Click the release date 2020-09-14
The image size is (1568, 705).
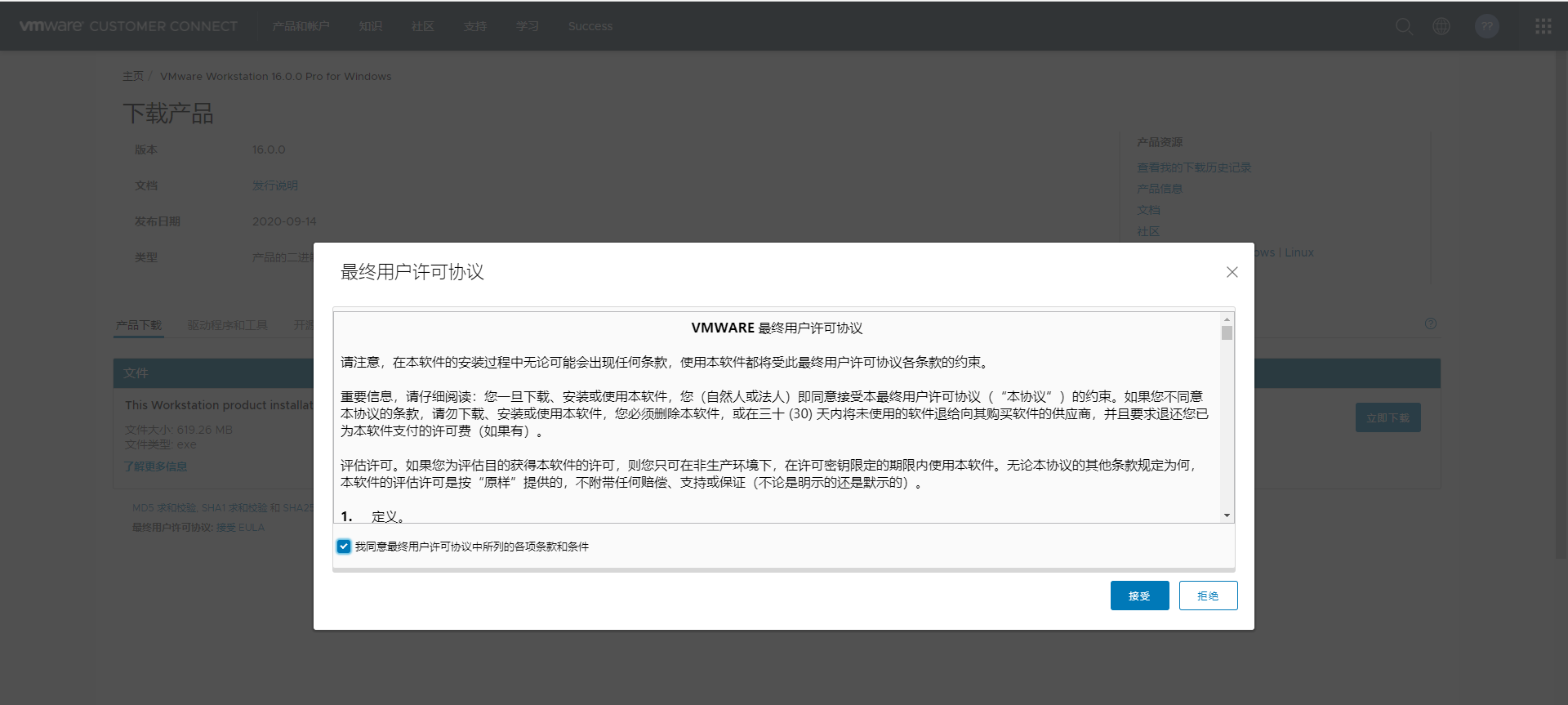coord(284,221)
